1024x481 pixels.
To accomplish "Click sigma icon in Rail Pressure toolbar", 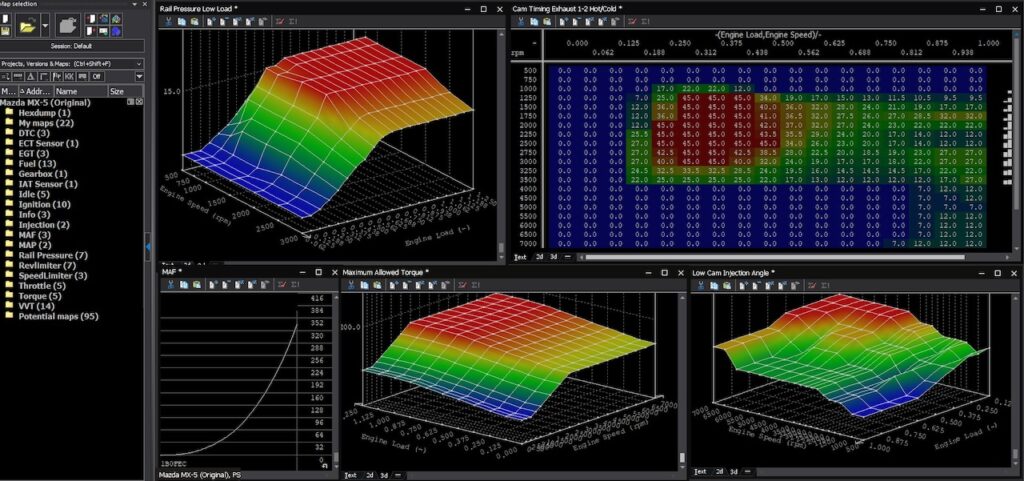I will click(293, 21).
